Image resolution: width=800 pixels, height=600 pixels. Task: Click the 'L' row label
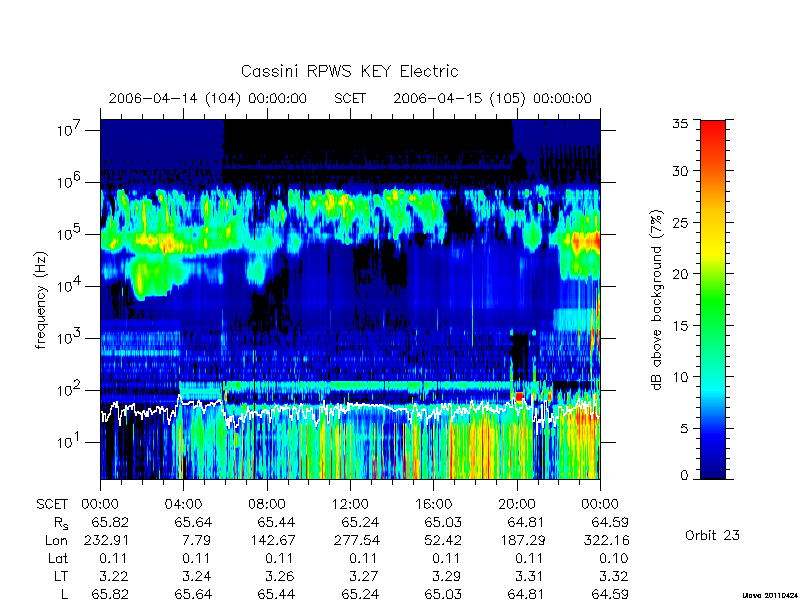64,594
